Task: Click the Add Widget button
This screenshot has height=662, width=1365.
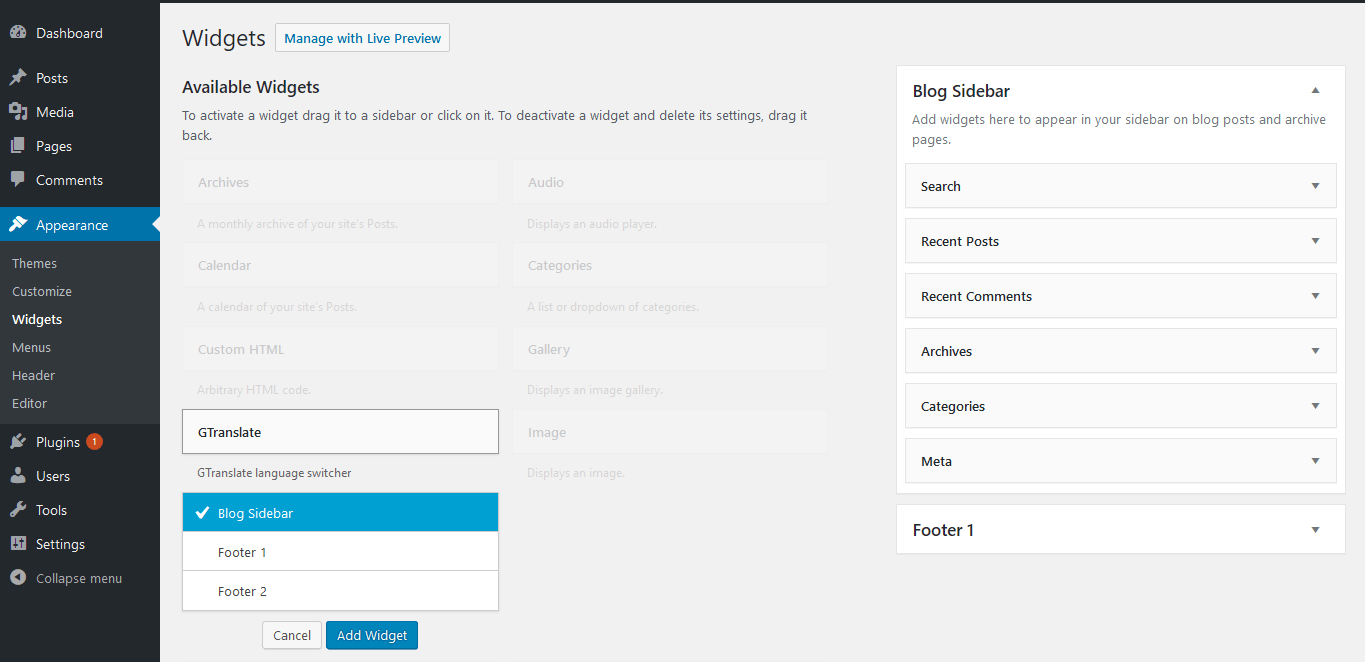Action: [371, 635]
